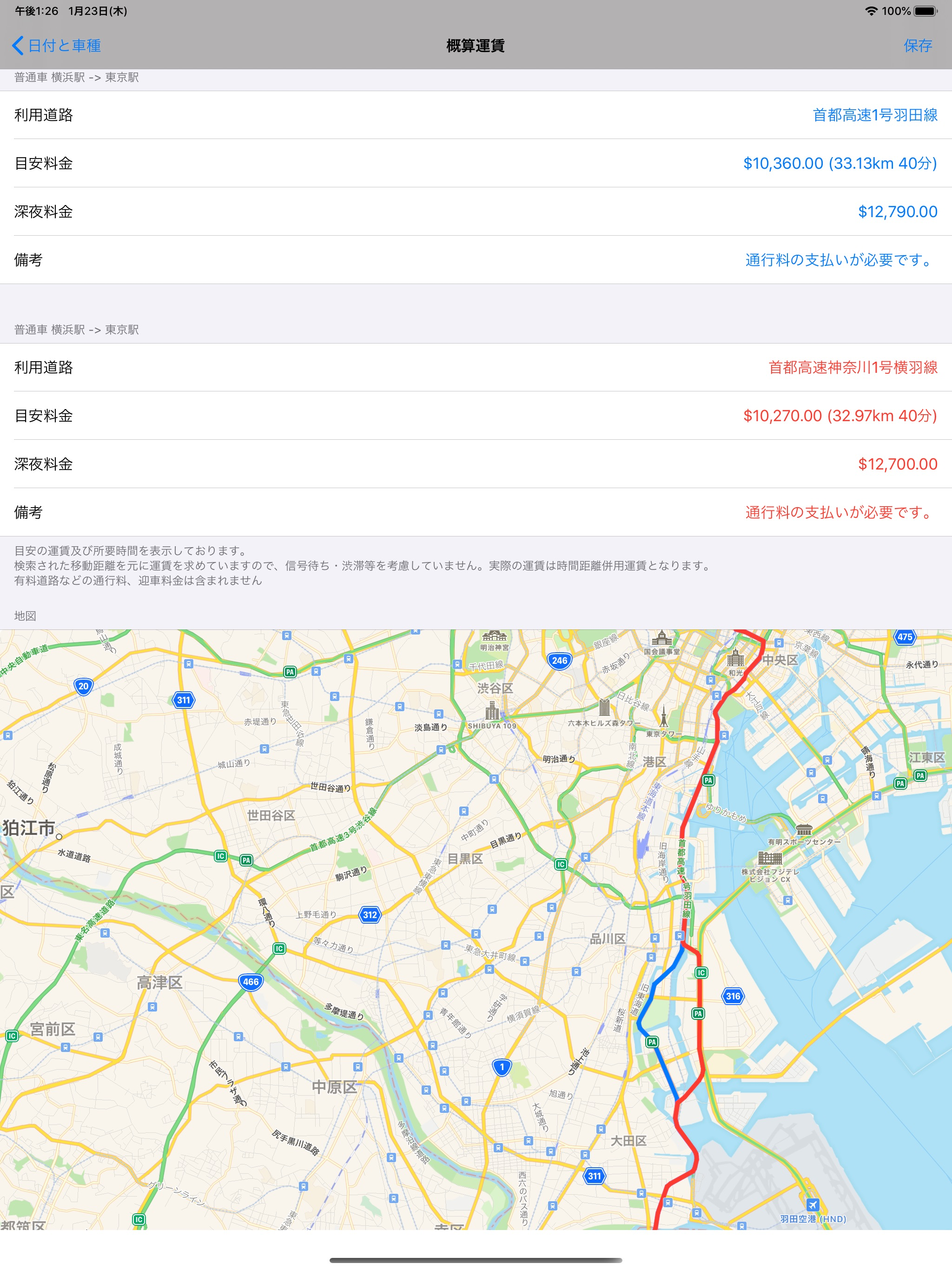Select the $10,360.00 (33.13km 40分) estimate
The width and height of the screenshot is (952, 1270).
840,163
